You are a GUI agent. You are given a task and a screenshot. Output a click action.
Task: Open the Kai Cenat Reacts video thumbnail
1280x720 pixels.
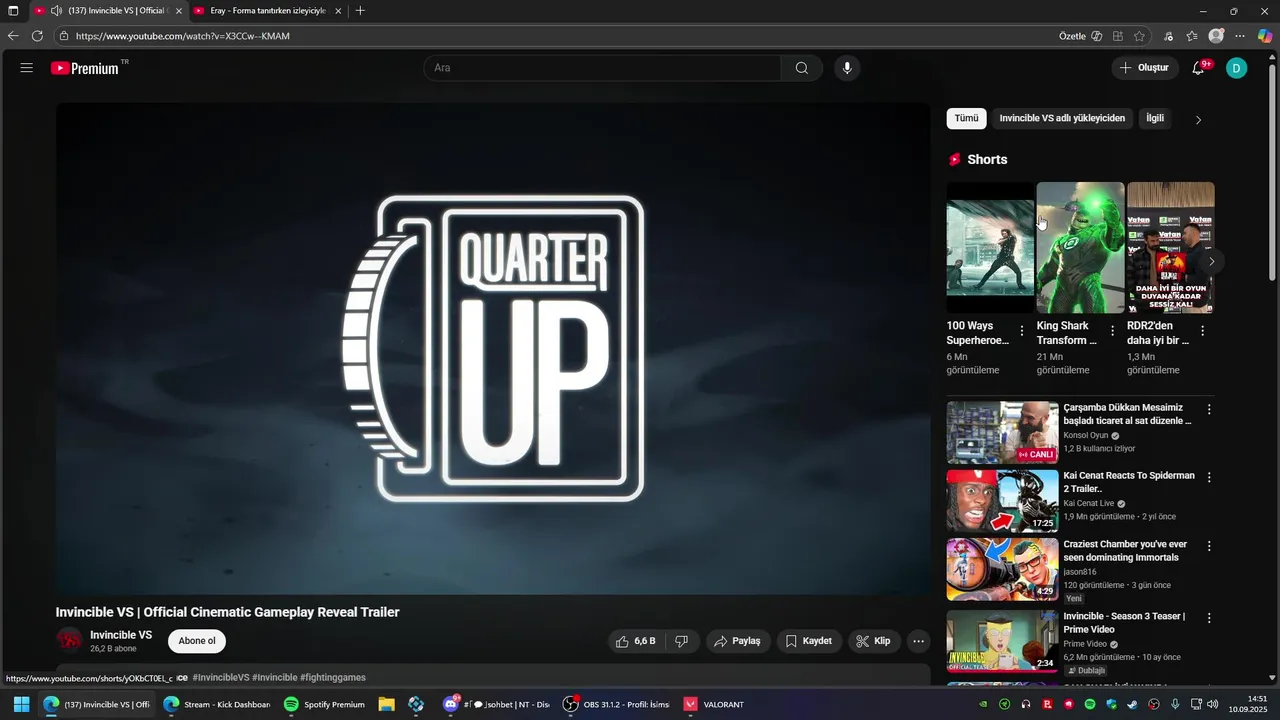pos(1002,501)
